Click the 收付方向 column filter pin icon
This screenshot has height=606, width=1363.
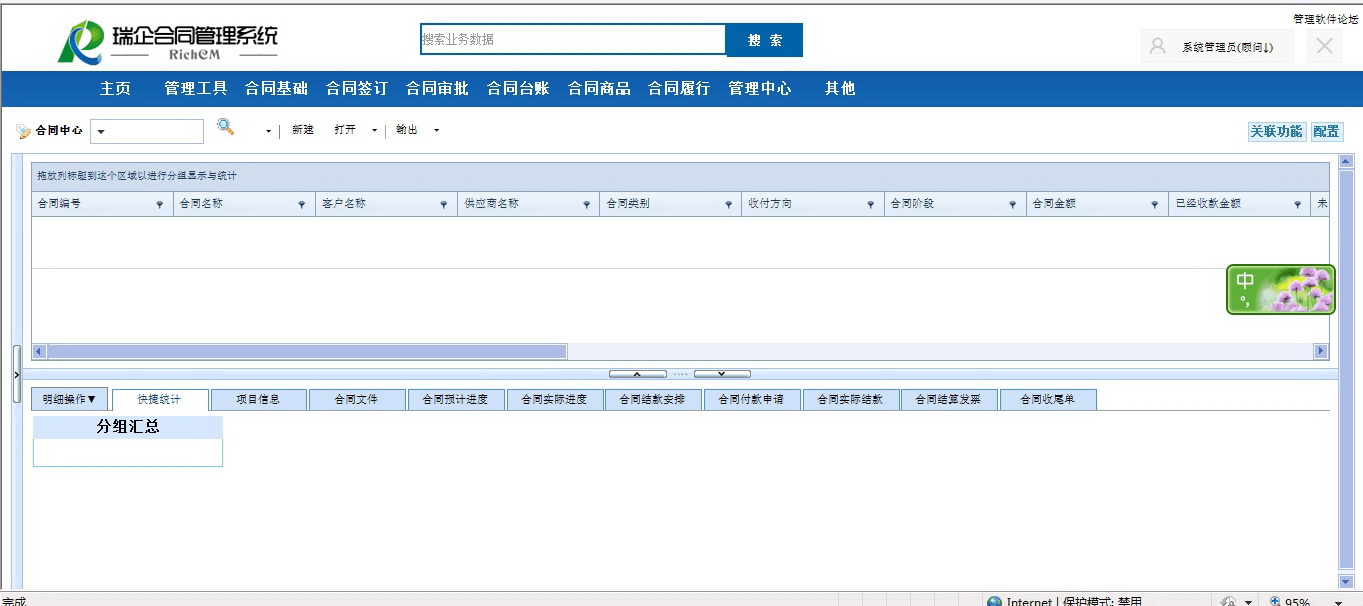coord(871,204)
